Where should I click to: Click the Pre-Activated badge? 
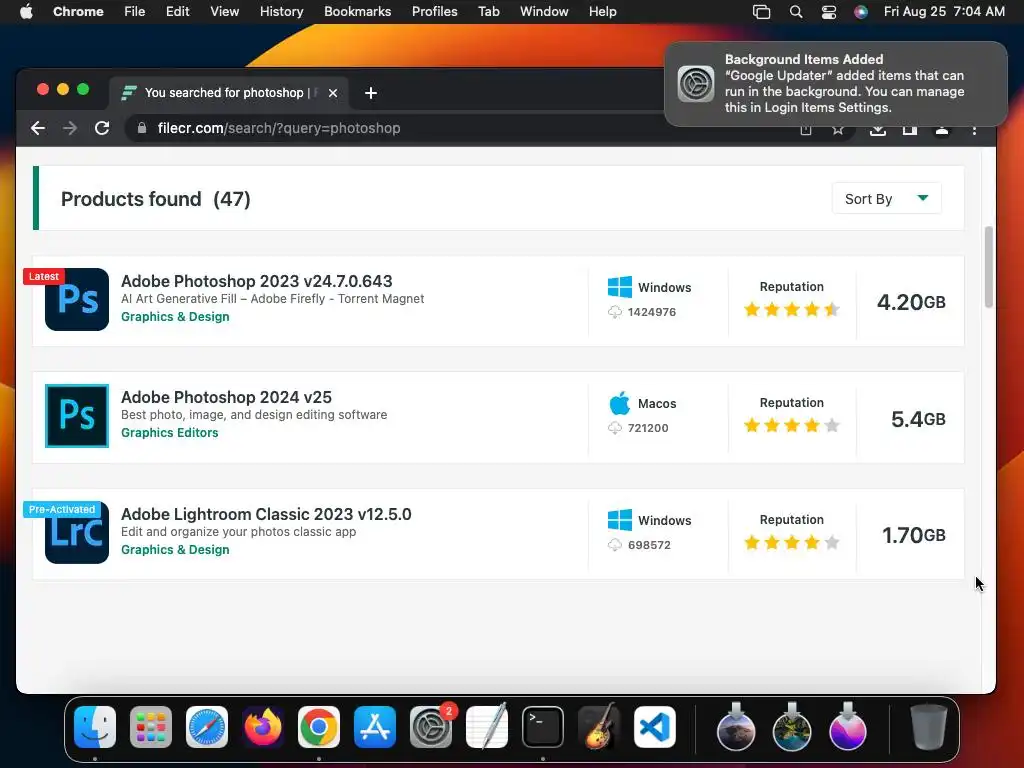pyautogui.click(x=61, y=509)
